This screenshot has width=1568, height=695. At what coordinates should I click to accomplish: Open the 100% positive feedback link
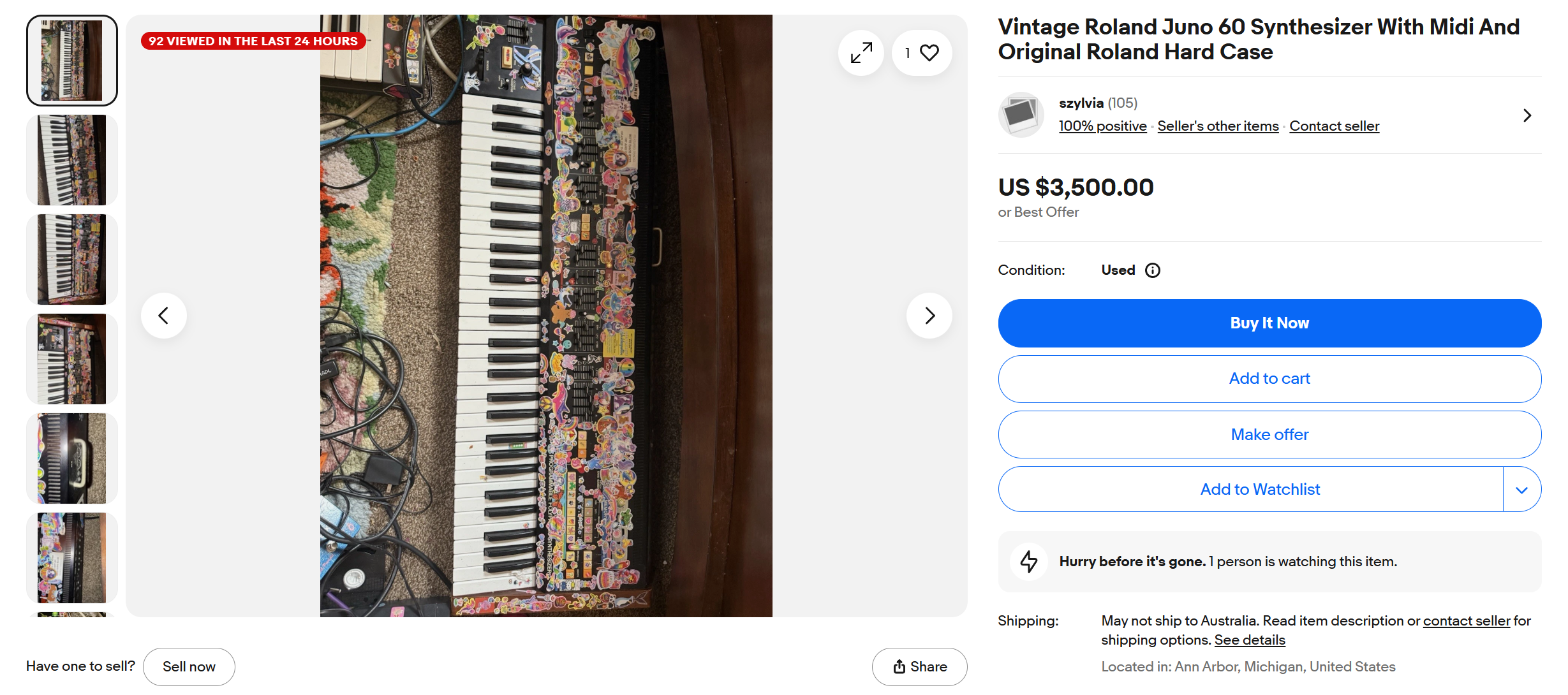[1102, 126]
